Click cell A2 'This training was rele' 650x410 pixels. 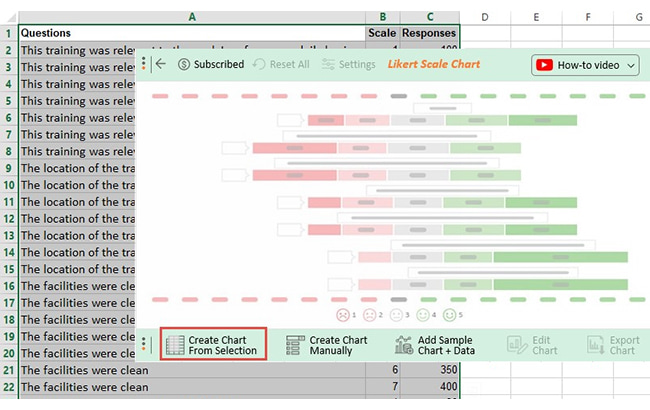point(78,50)
